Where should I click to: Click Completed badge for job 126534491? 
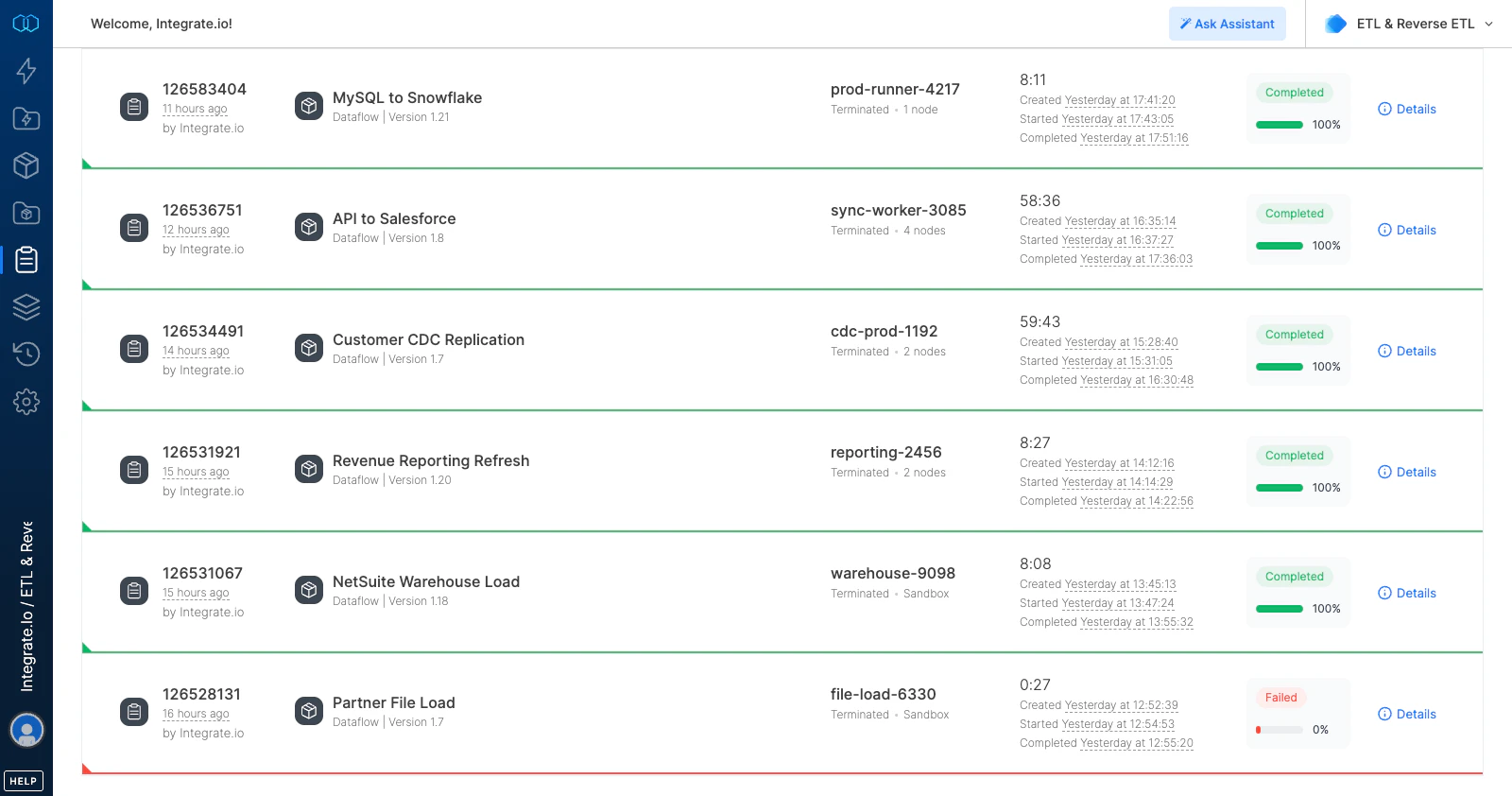(1294, 335)
